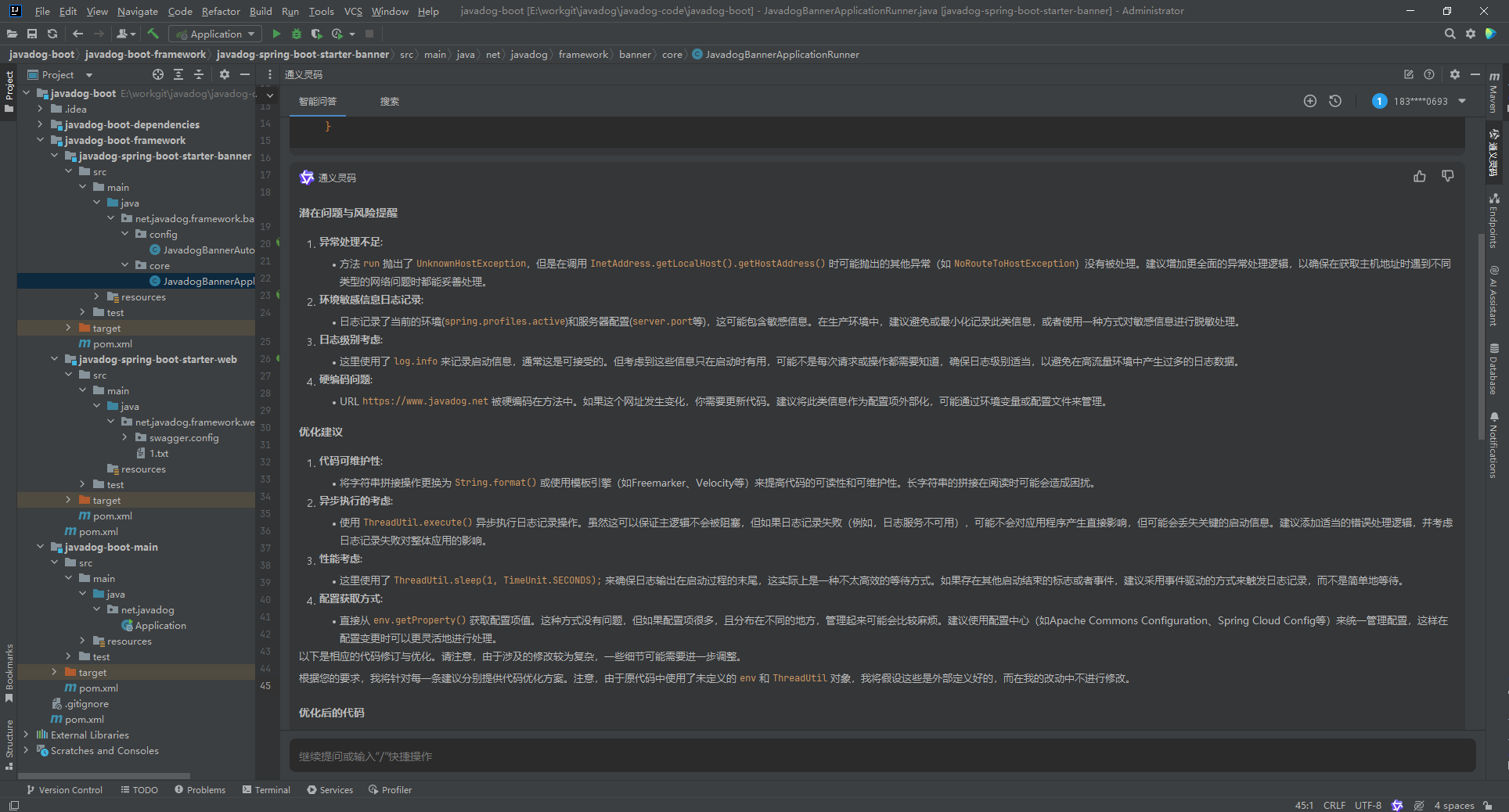This screenshot has height=812, width=1509.
Task: Click the chat input field
Action: [882, 756]
